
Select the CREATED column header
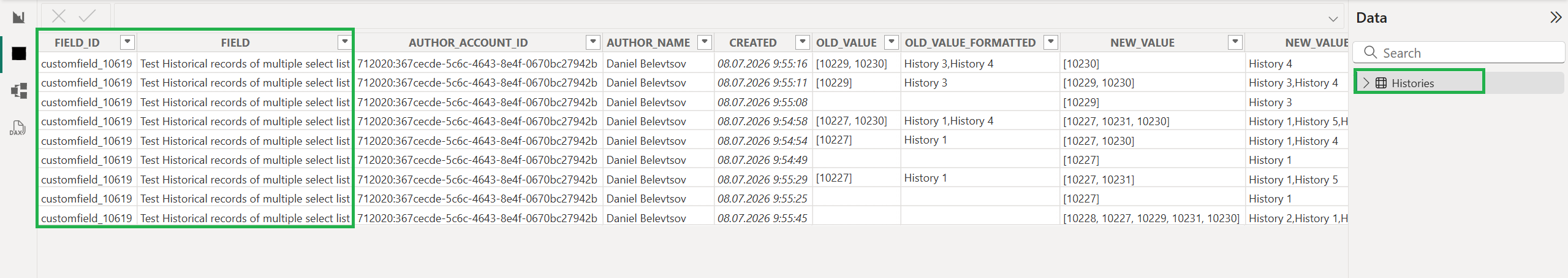752,42
